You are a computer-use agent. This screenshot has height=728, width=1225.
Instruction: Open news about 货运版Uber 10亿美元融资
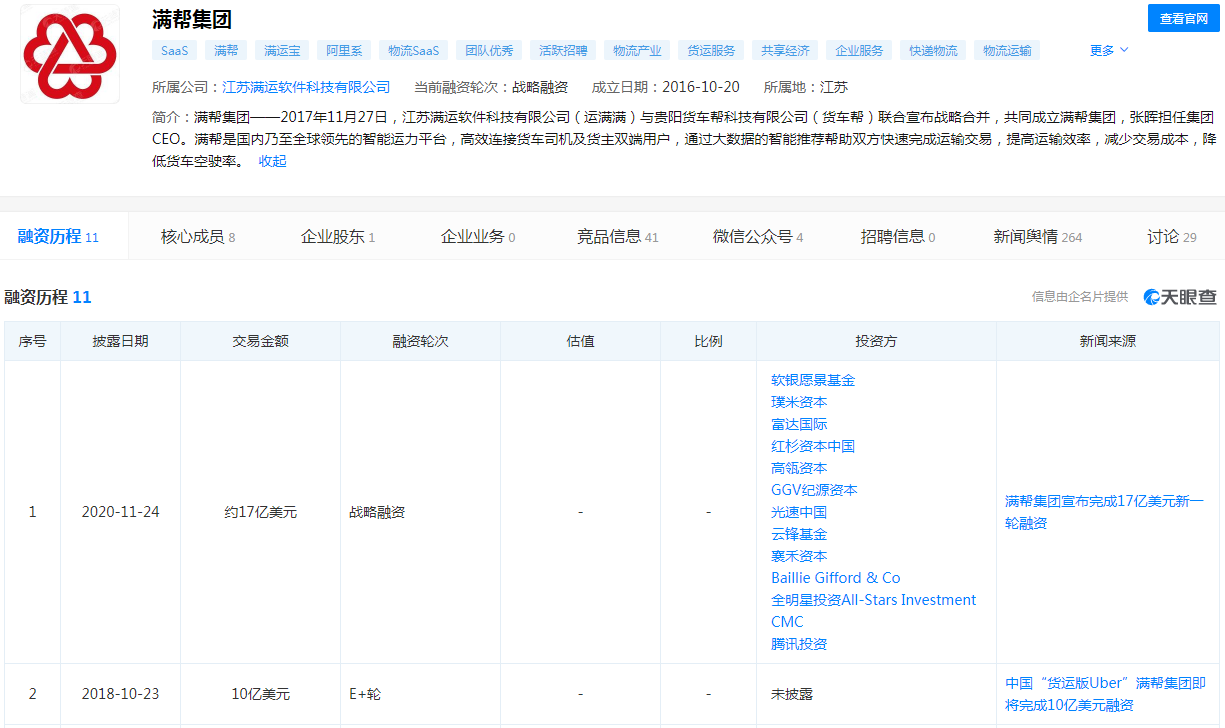point(1105,694)
